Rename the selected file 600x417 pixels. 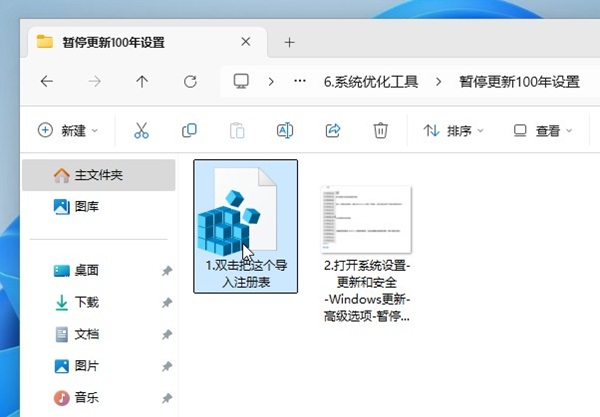coord(285,130)
